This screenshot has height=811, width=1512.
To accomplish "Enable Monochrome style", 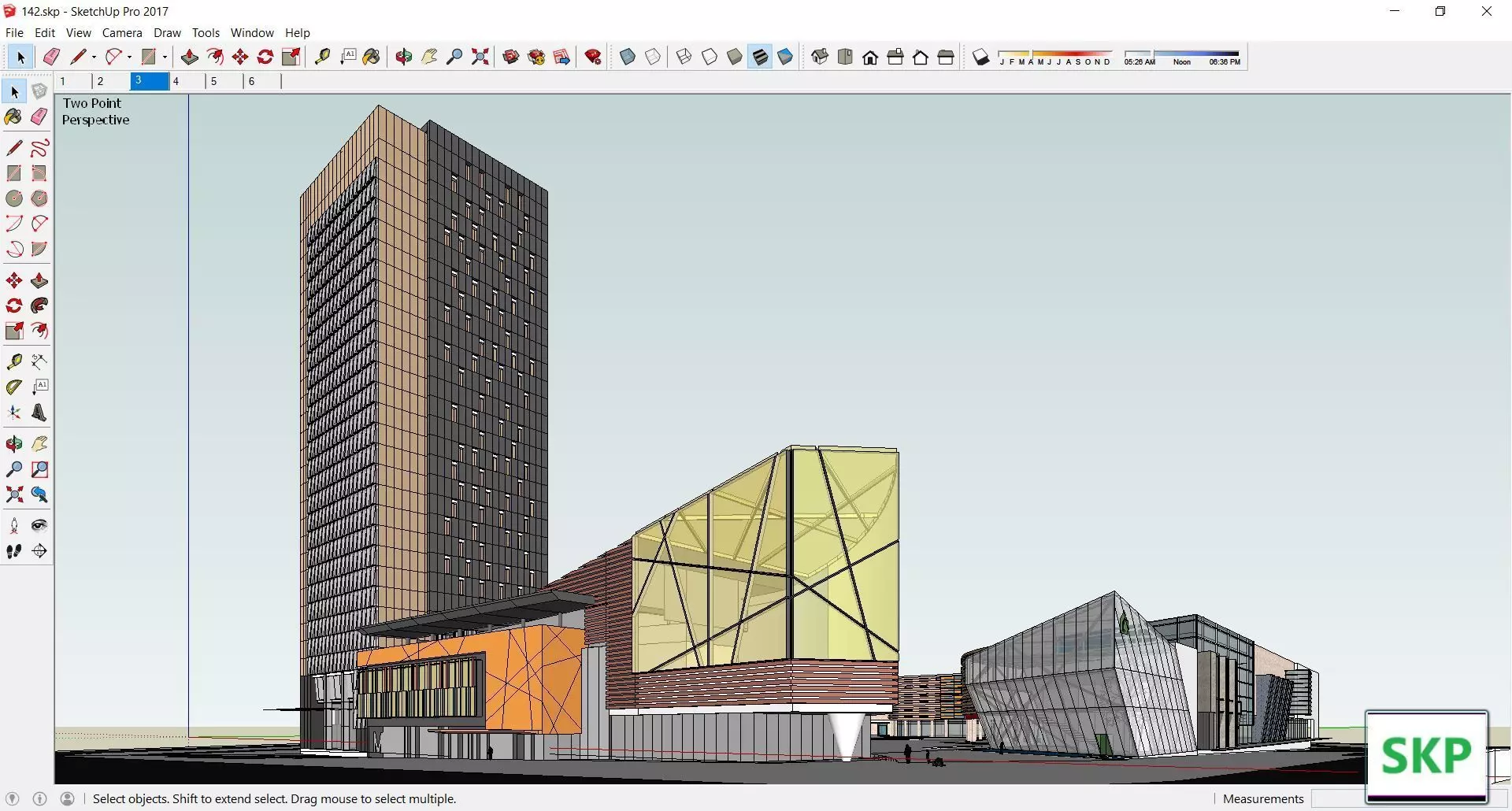I will [x=785, y=57].
